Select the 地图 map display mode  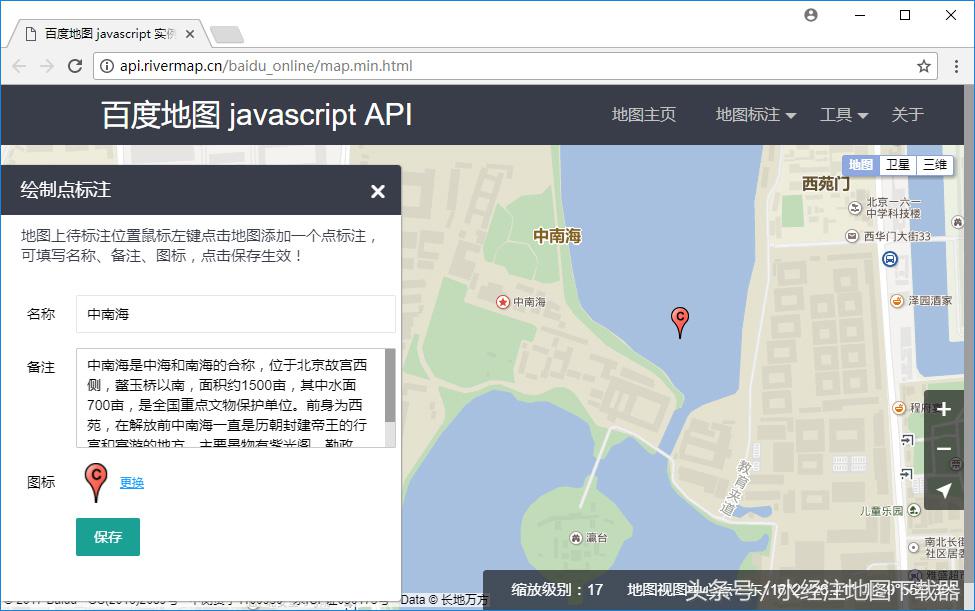pyautogui.click(x=862, y=164)
